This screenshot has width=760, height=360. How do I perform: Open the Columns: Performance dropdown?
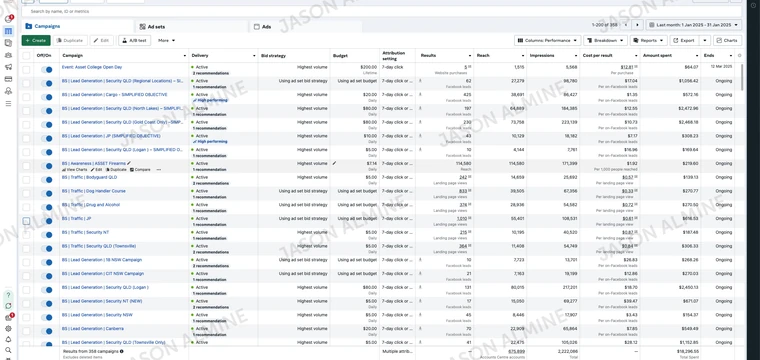pyautogui.click(x=548, y=41)
